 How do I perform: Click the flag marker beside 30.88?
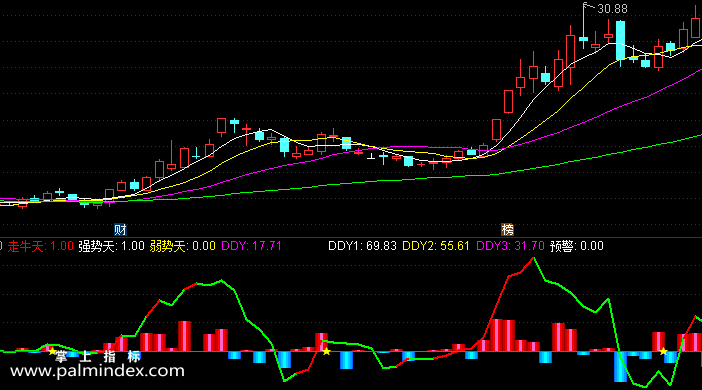pyautogui.click(x=586, y=5)
